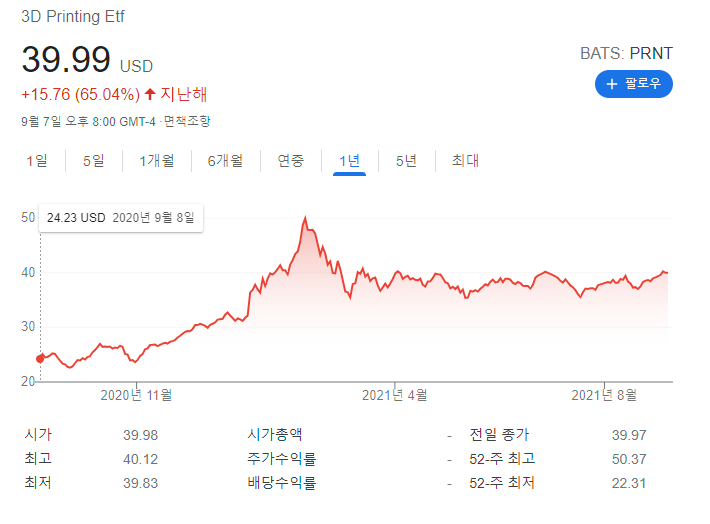Switch to the 1개월 chart tab
Viewport: 710px width, 524px height.
click(157, 161)
